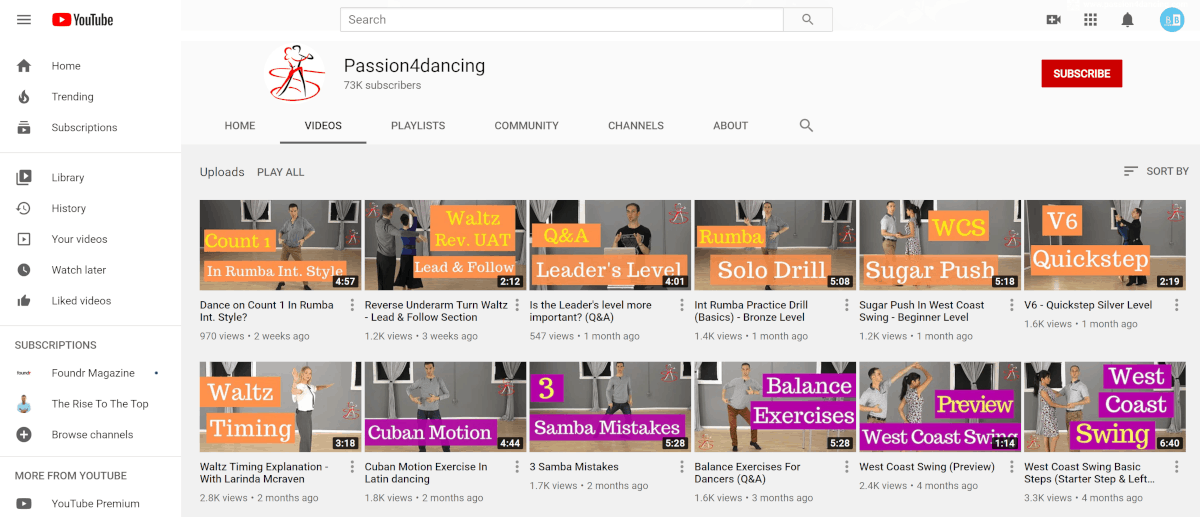Click the search magnifier button

click(808, 20)
